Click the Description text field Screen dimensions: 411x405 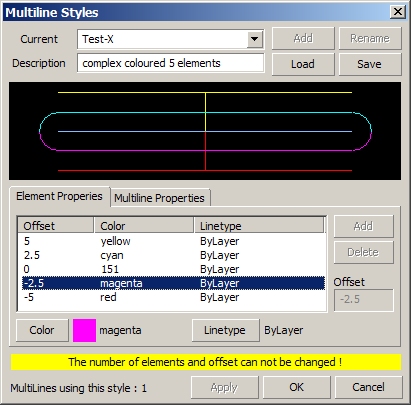171,63
